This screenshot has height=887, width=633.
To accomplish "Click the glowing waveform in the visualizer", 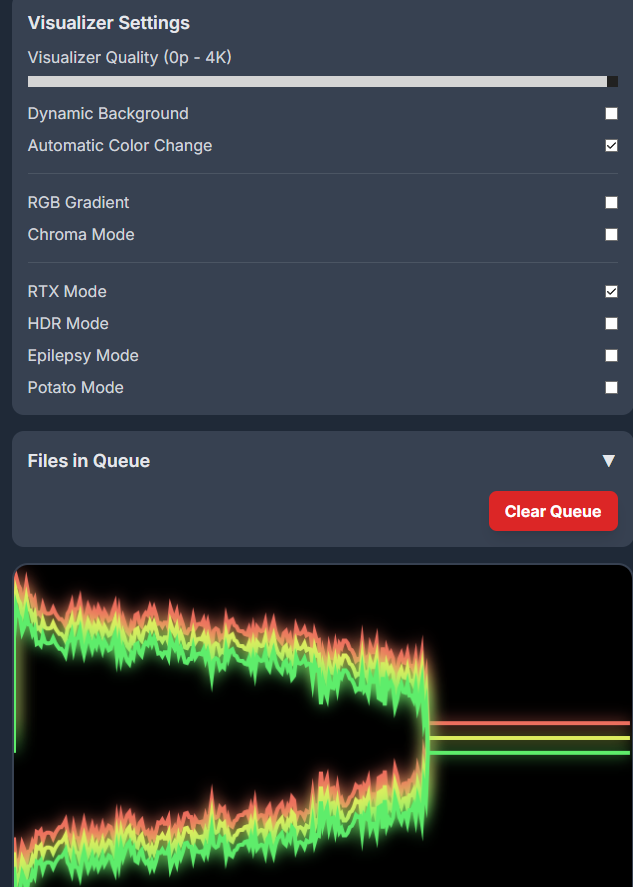I will point(220,640).
